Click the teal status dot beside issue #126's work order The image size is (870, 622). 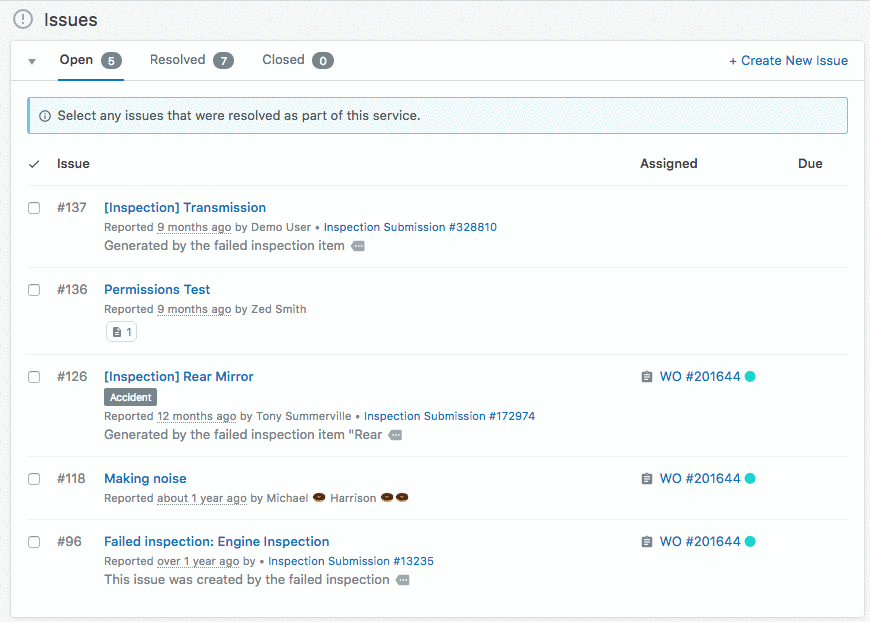(x=750, y=377)
